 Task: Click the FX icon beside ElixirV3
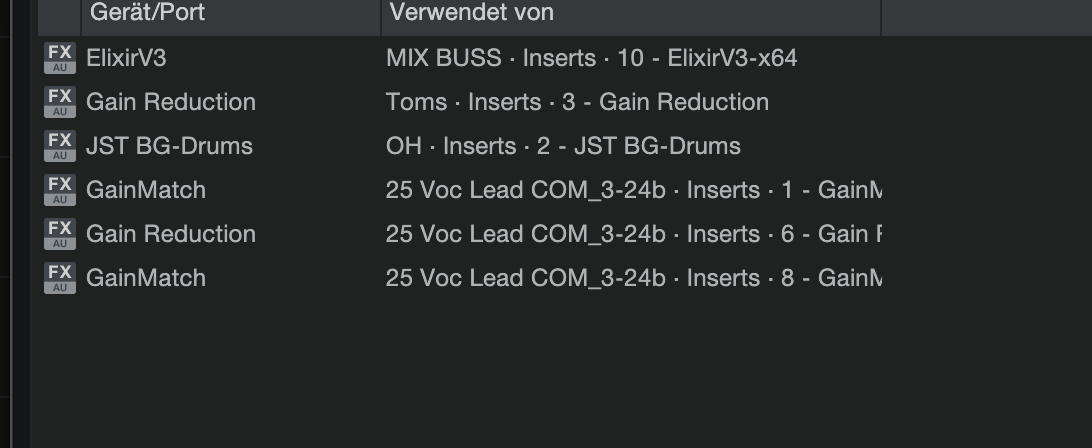point(60,58)
